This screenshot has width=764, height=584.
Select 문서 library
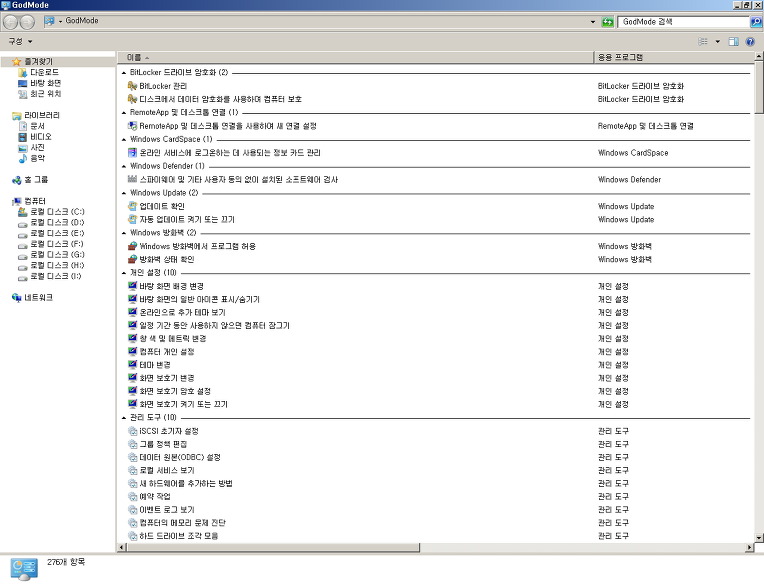coord(37,126)
